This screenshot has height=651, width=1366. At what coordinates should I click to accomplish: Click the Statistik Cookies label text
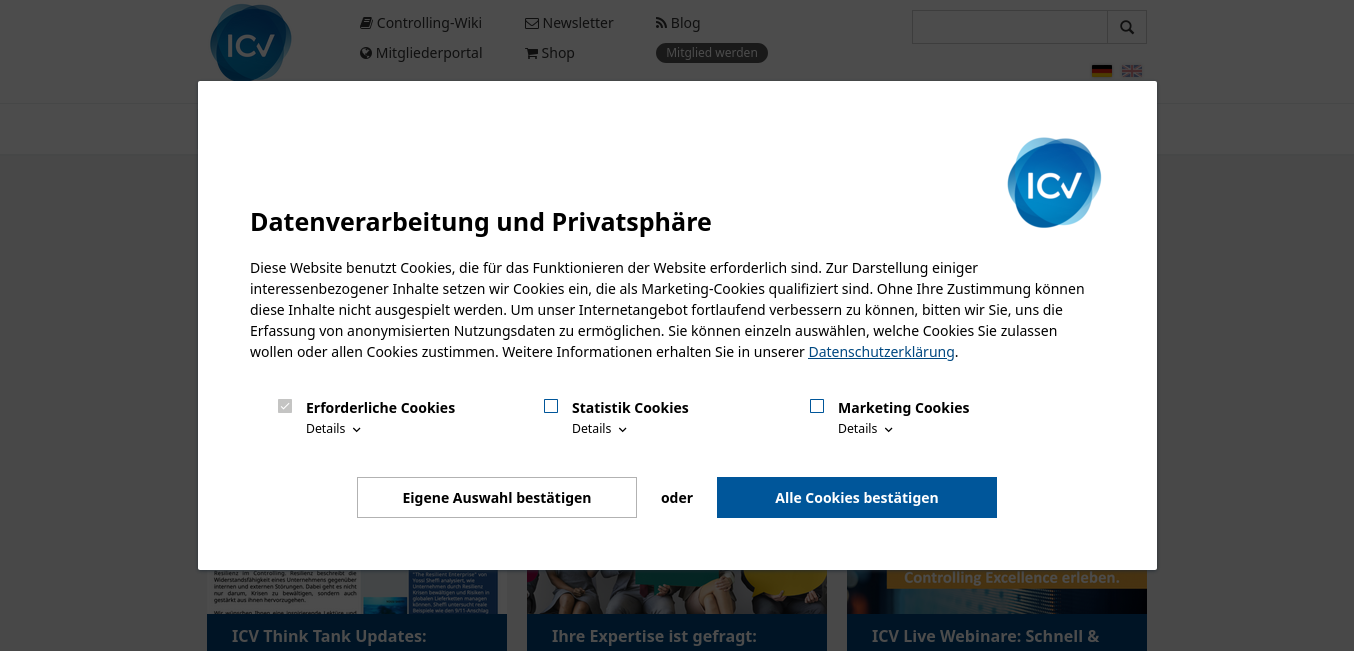(630, 408)
